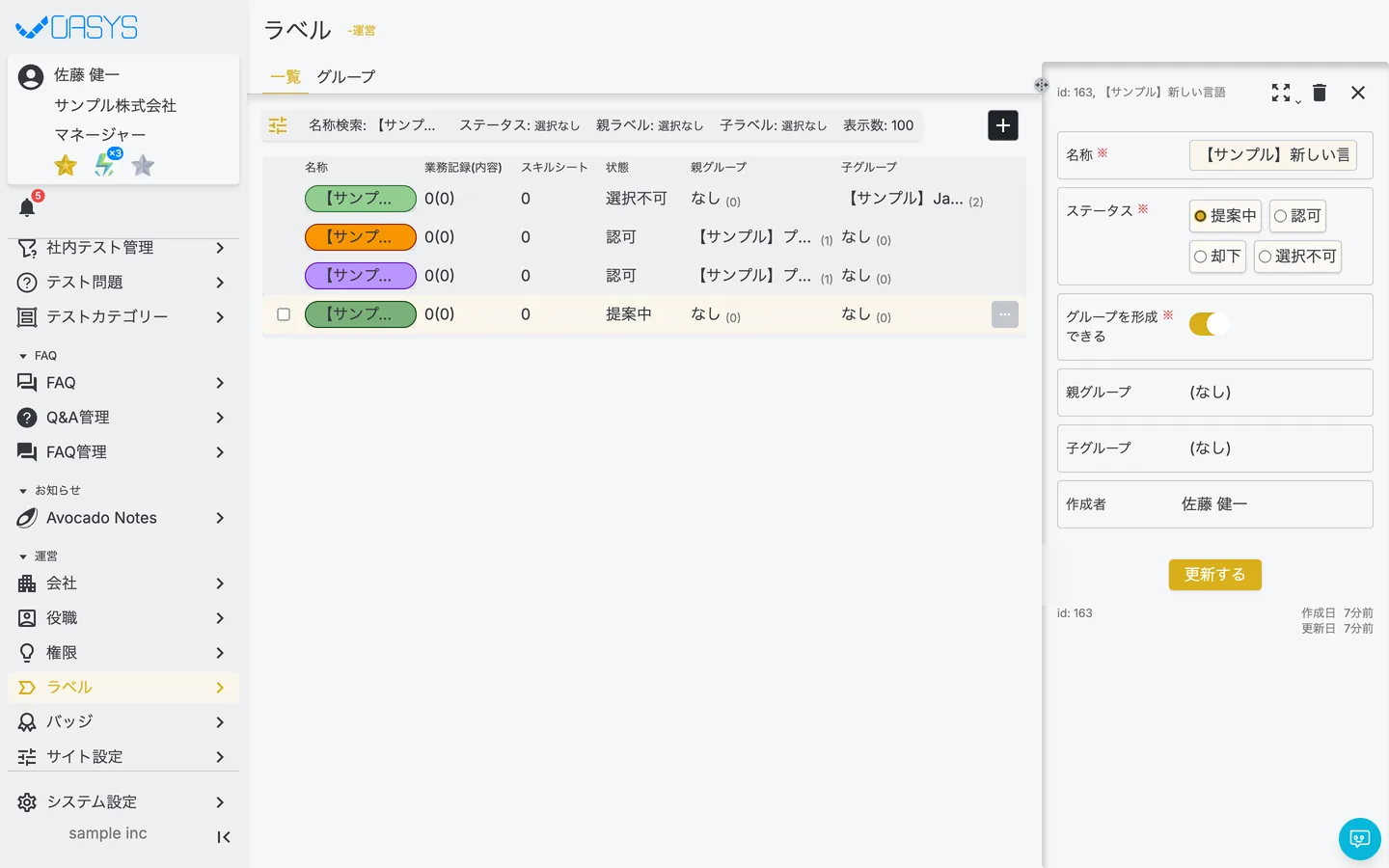Click the 名称 input field
This screenshot has height=868, width=1389.
[x=1273, y=155]
